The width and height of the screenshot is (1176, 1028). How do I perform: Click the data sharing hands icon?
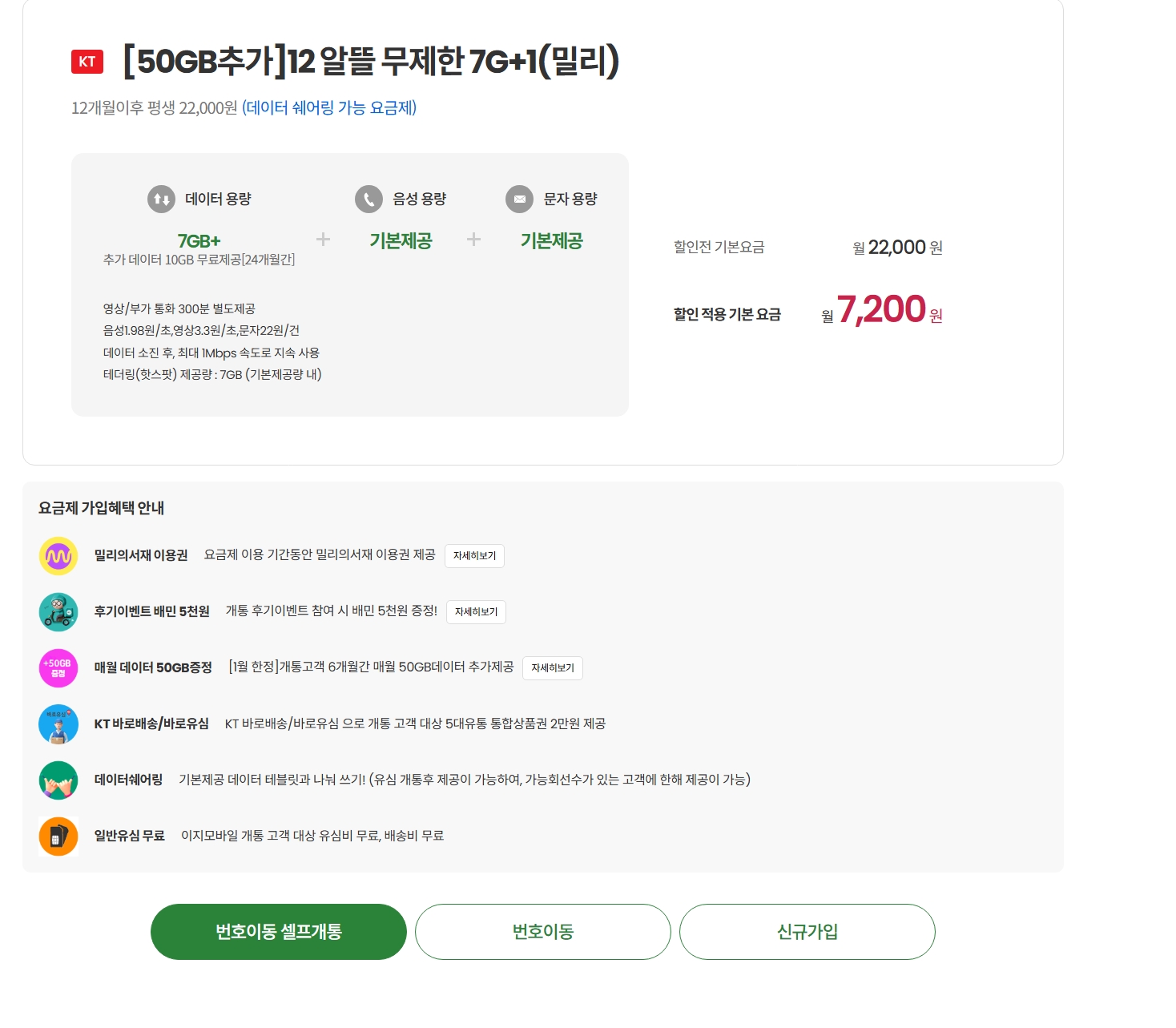58,780
